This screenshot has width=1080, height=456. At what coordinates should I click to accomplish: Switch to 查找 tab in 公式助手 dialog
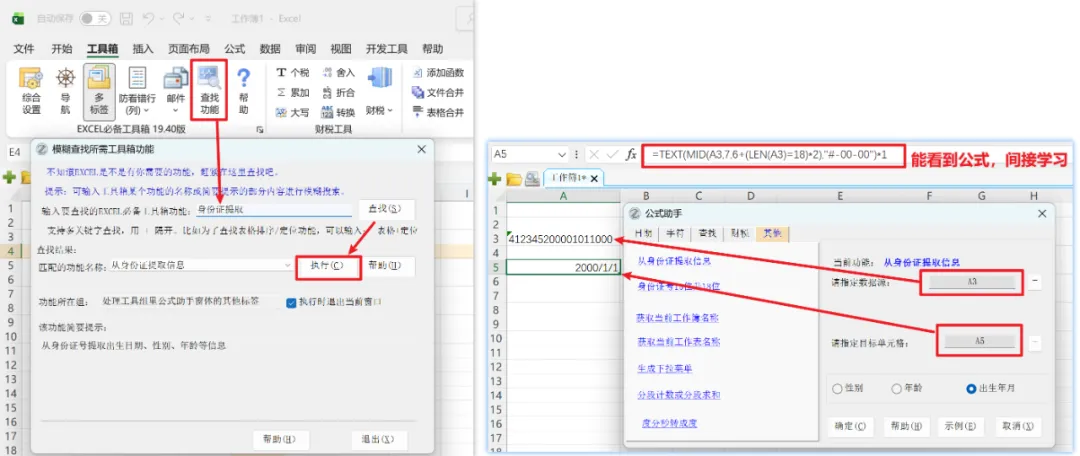click(x=707, y=233)
